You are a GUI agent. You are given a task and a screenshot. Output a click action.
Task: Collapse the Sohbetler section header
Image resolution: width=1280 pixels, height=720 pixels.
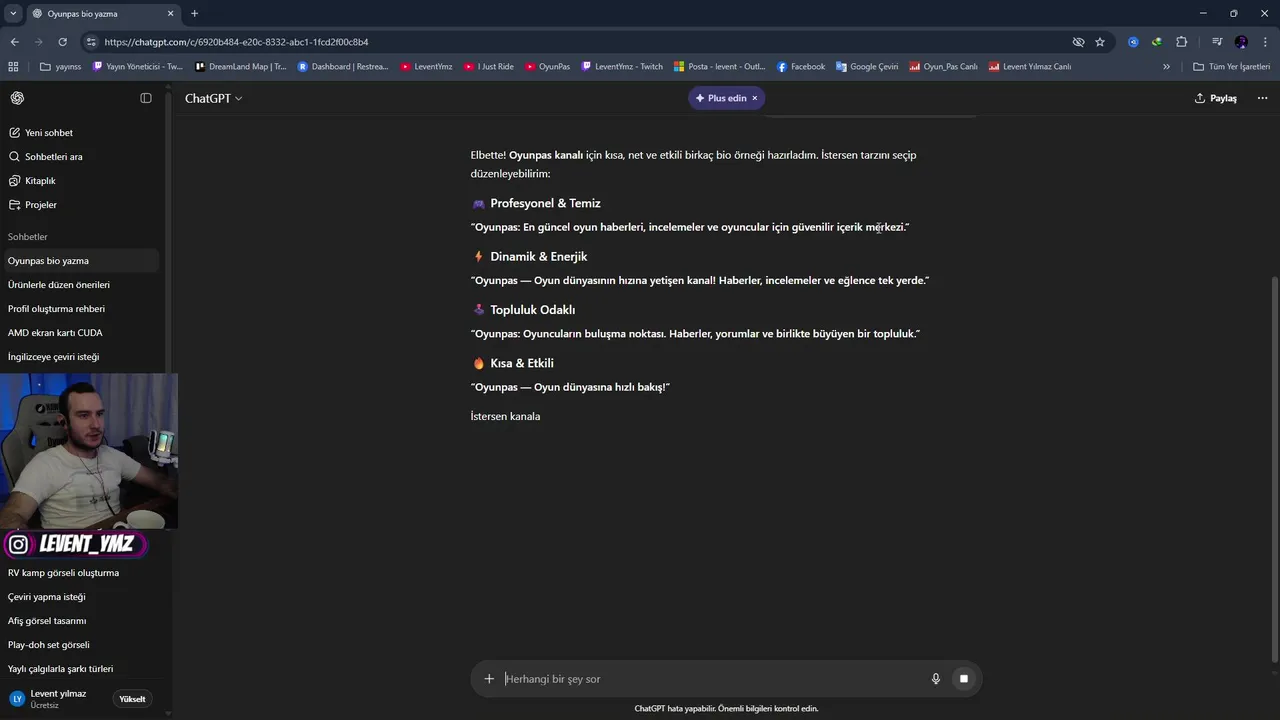click(x=28, y=237)
